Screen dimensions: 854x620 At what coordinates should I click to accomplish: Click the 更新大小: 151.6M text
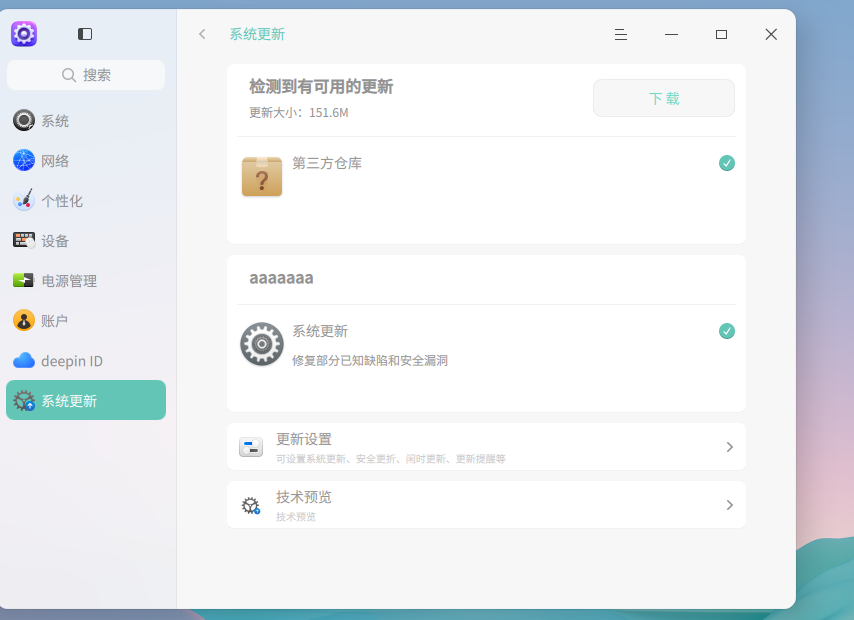point(298,113)
